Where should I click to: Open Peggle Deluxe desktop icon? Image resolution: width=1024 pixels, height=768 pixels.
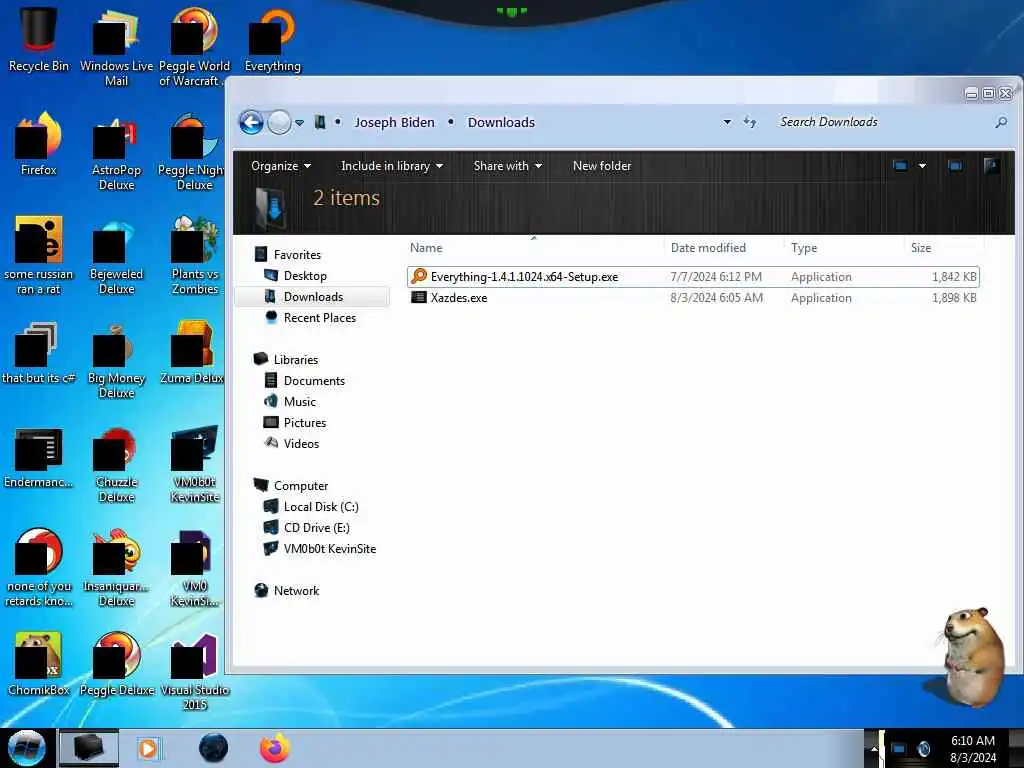tap(116, 663)
